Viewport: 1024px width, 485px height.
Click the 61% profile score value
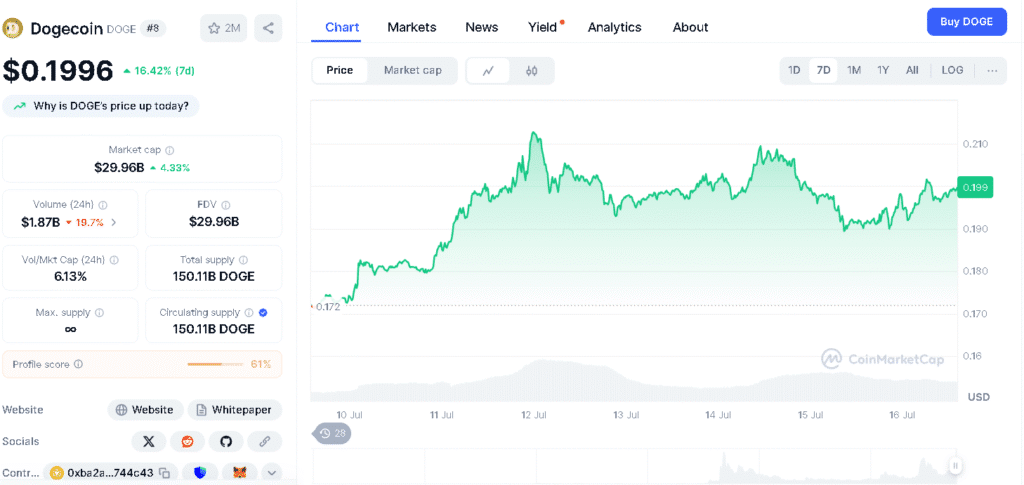pyautogui.click(x=261, y=364)
